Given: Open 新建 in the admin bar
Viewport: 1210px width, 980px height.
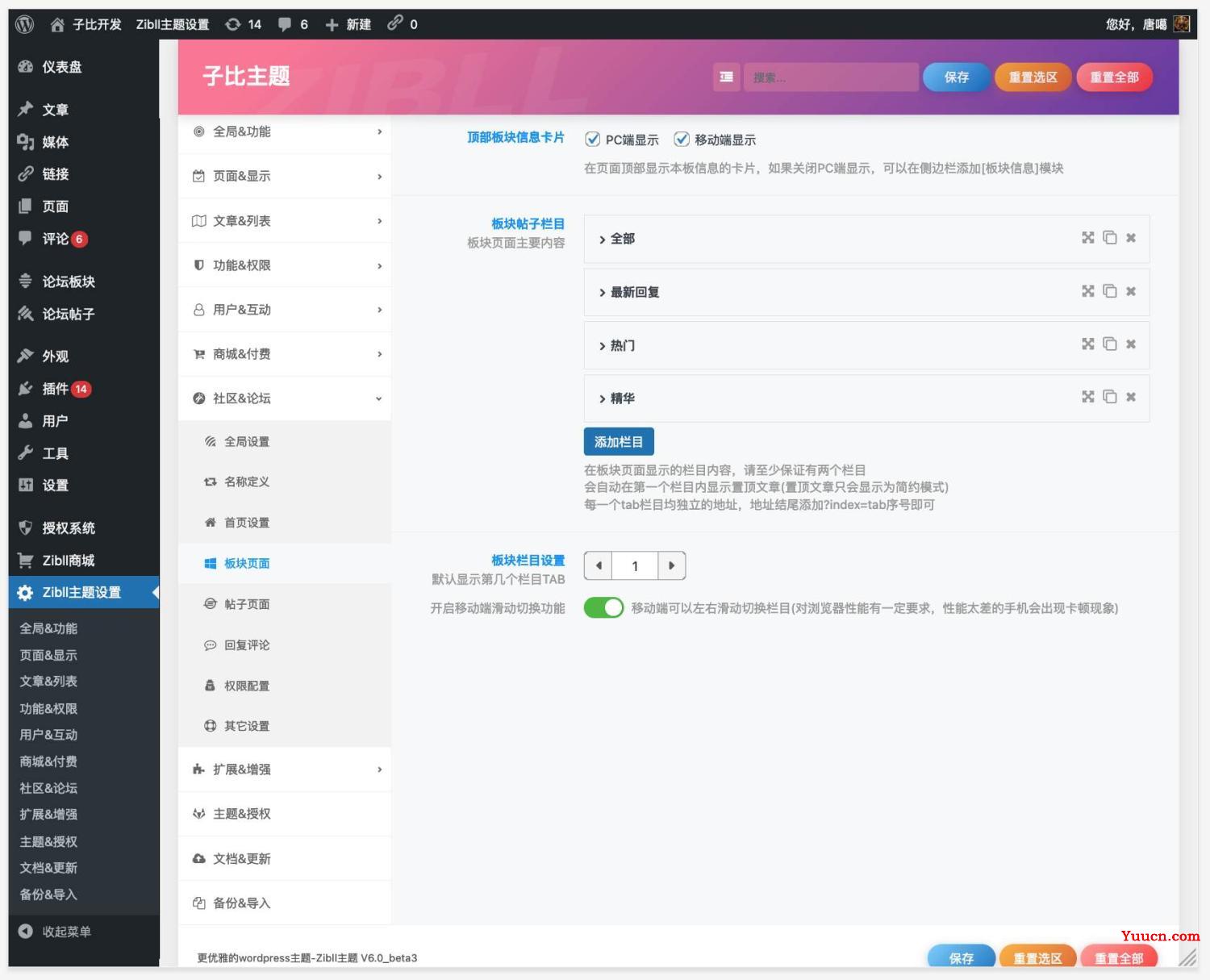Looking at the screenshot, I should pyautogui.click(x=348, y=24).
